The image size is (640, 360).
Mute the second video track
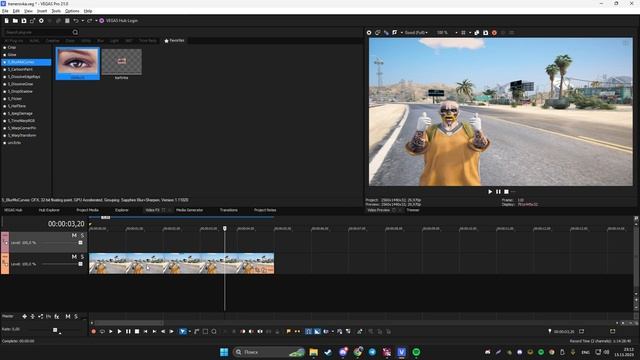(74, 257)
